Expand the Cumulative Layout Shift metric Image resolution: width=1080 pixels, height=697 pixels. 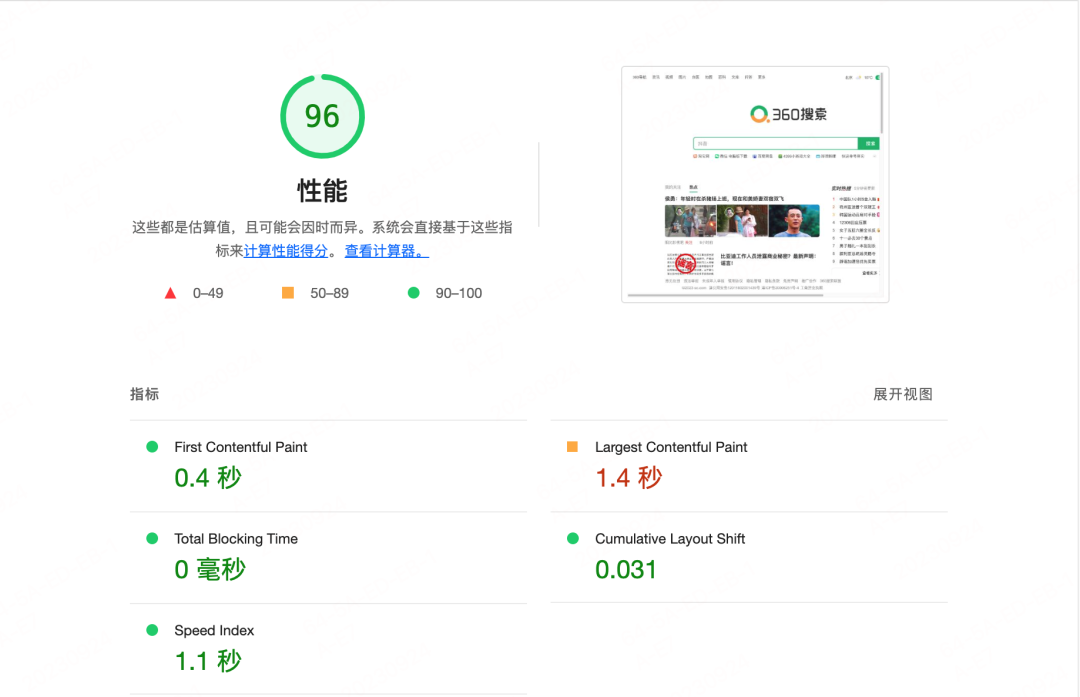(x=749, y=557)
